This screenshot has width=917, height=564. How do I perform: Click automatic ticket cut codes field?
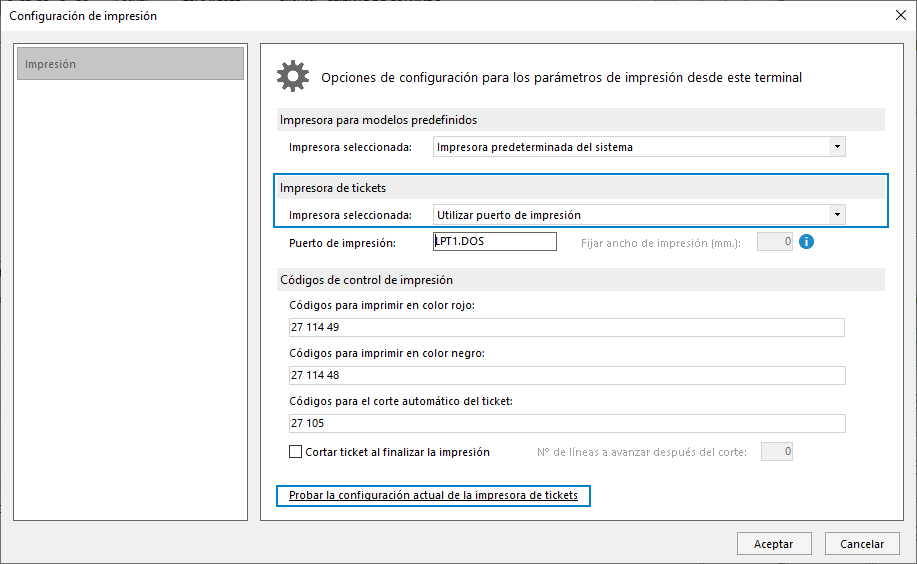(567, 423)
